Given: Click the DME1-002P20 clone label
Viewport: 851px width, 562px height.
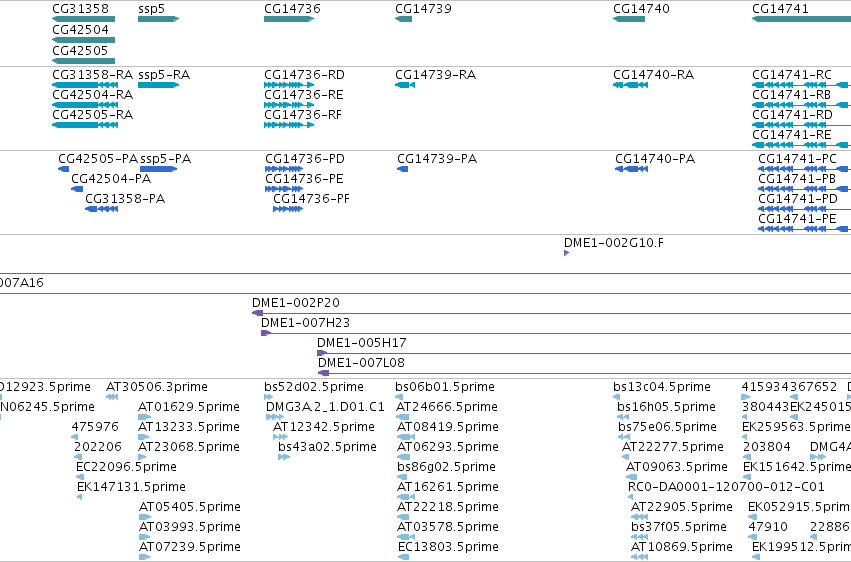Looking at the screenshot, I should (x=296, y=303).
